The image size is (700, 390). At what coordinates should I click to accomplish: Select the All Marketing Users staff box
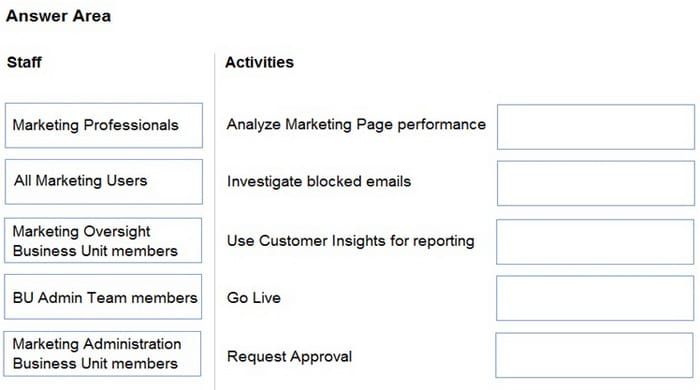pyautogui.click(x=104, y=182)
